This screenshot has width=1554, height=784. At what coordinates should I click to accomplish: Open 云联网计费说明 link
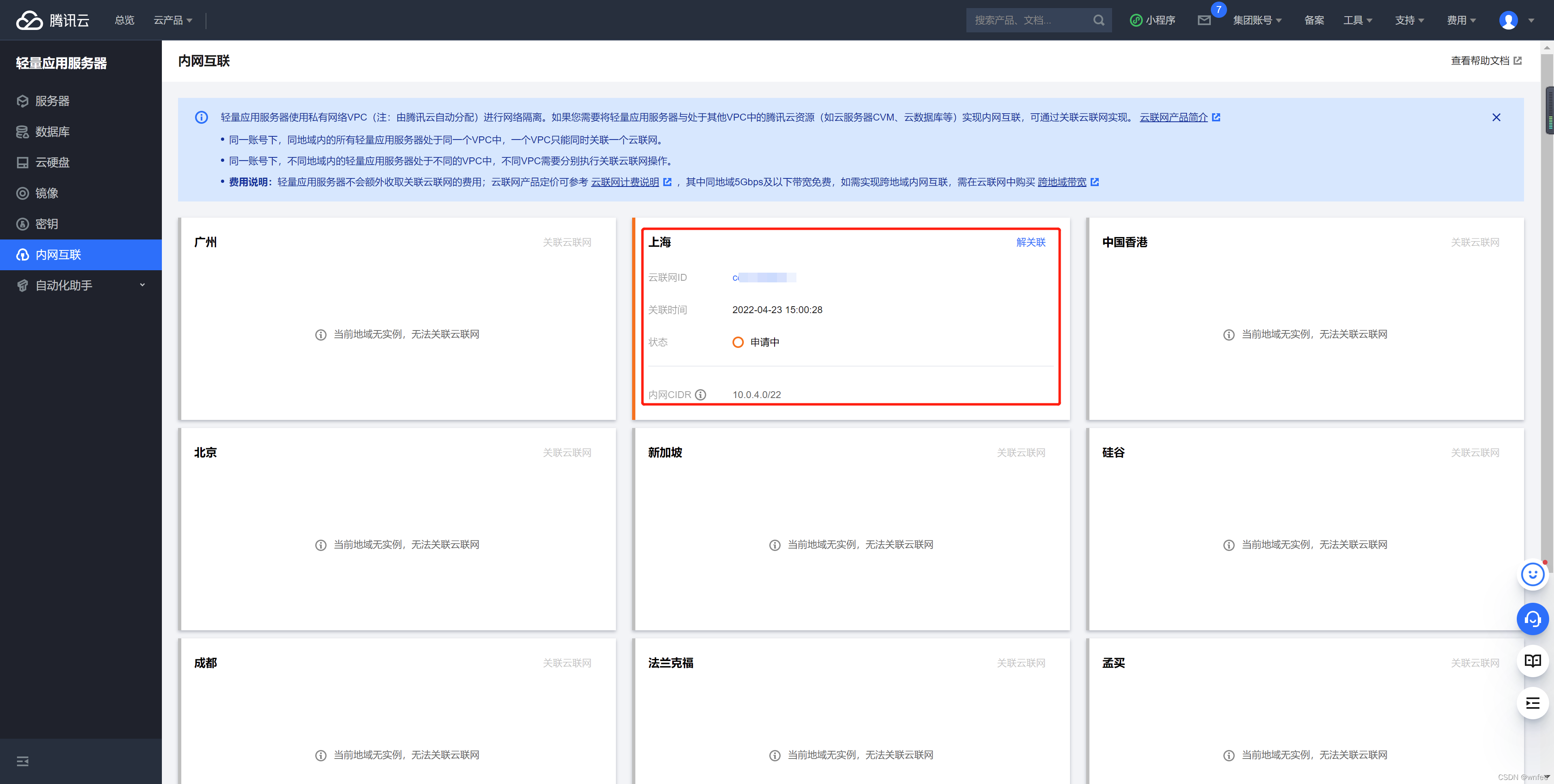624,182
